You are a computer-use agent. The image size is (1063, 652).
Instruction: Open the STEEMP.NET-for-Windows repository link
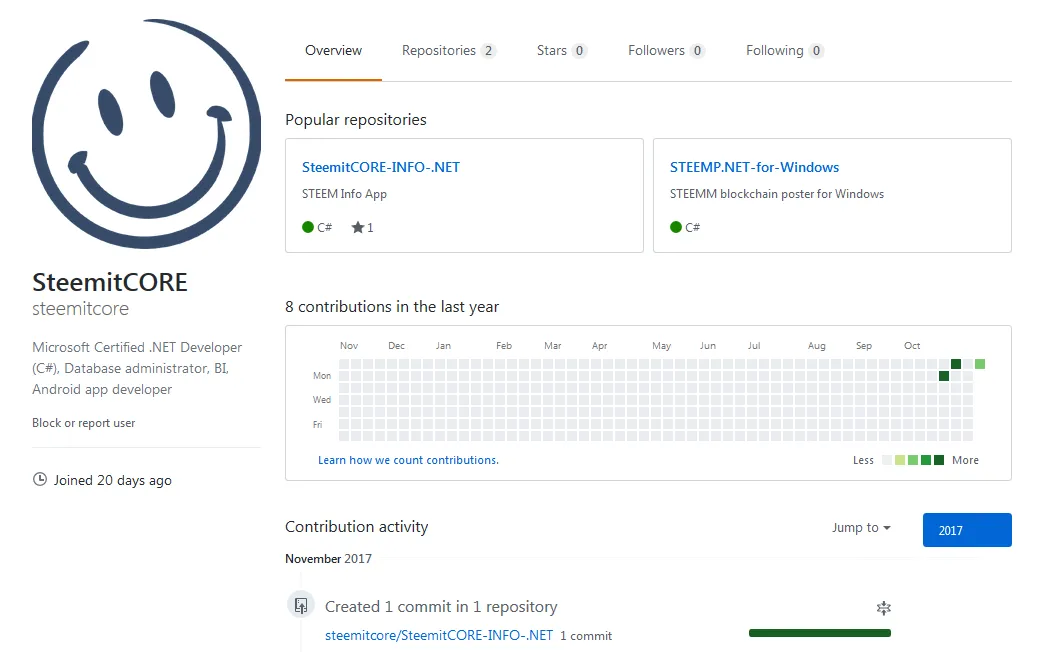pos(755,167)
